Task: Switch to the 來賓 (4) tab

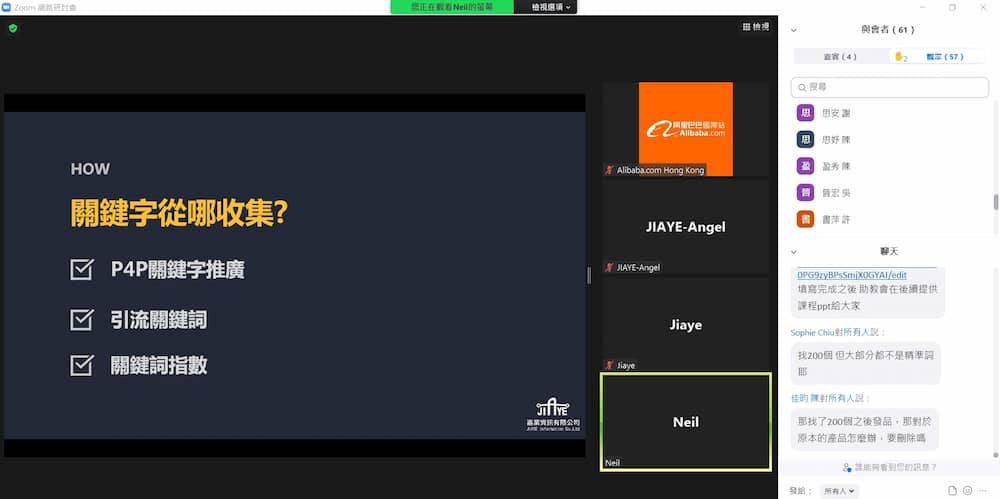Action: (x=840, y=57)
